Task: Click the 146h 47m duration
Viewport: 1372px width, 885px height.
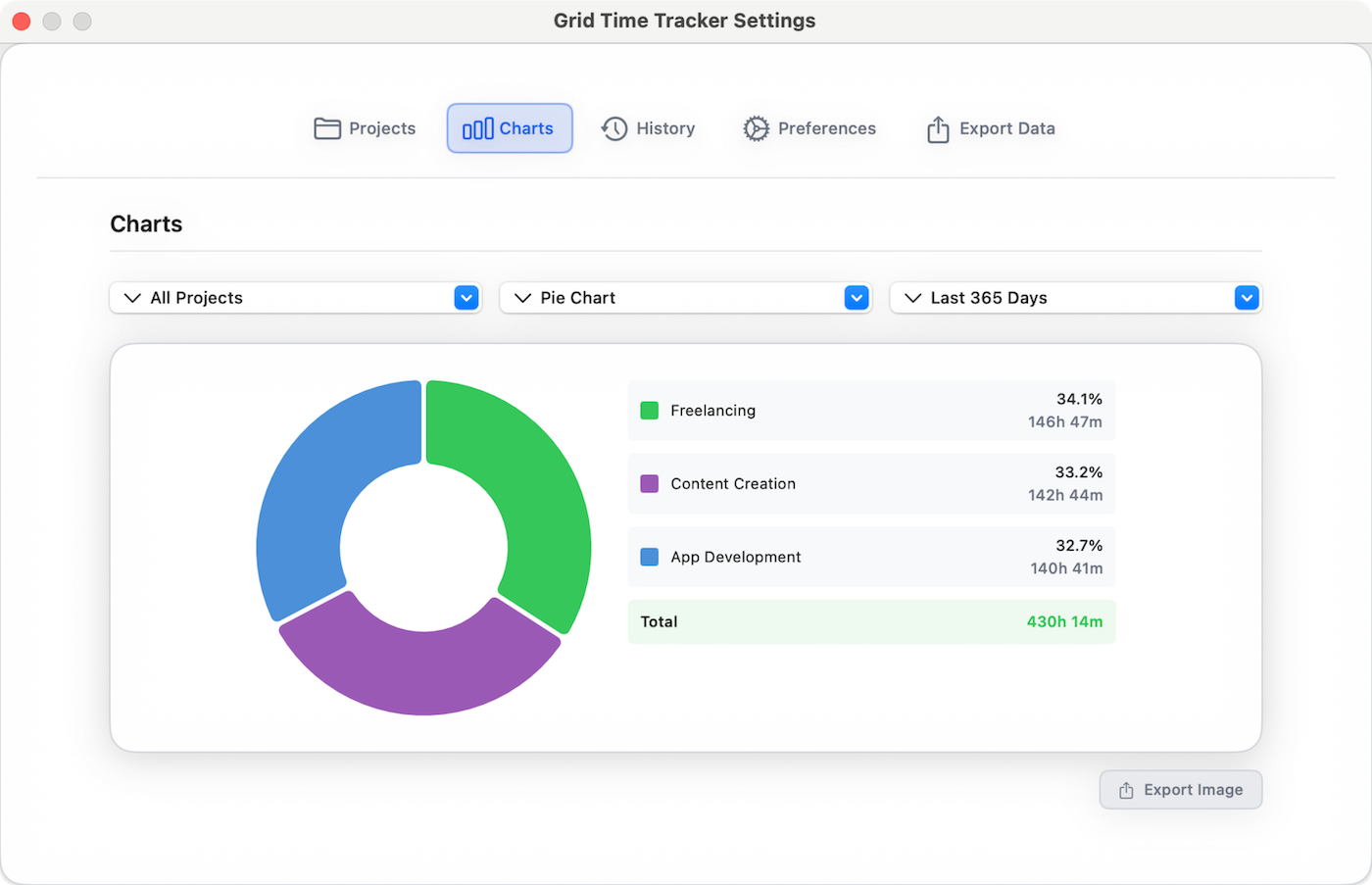Action: (x=1065, y=422)
